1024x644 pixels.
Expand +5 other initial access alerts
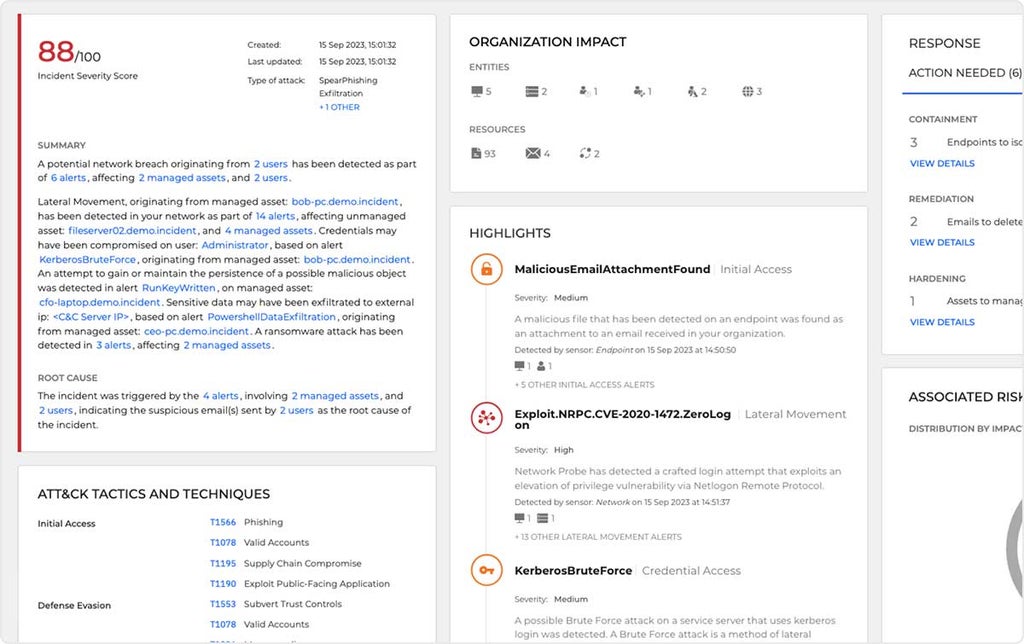click(x=584, y=385)
